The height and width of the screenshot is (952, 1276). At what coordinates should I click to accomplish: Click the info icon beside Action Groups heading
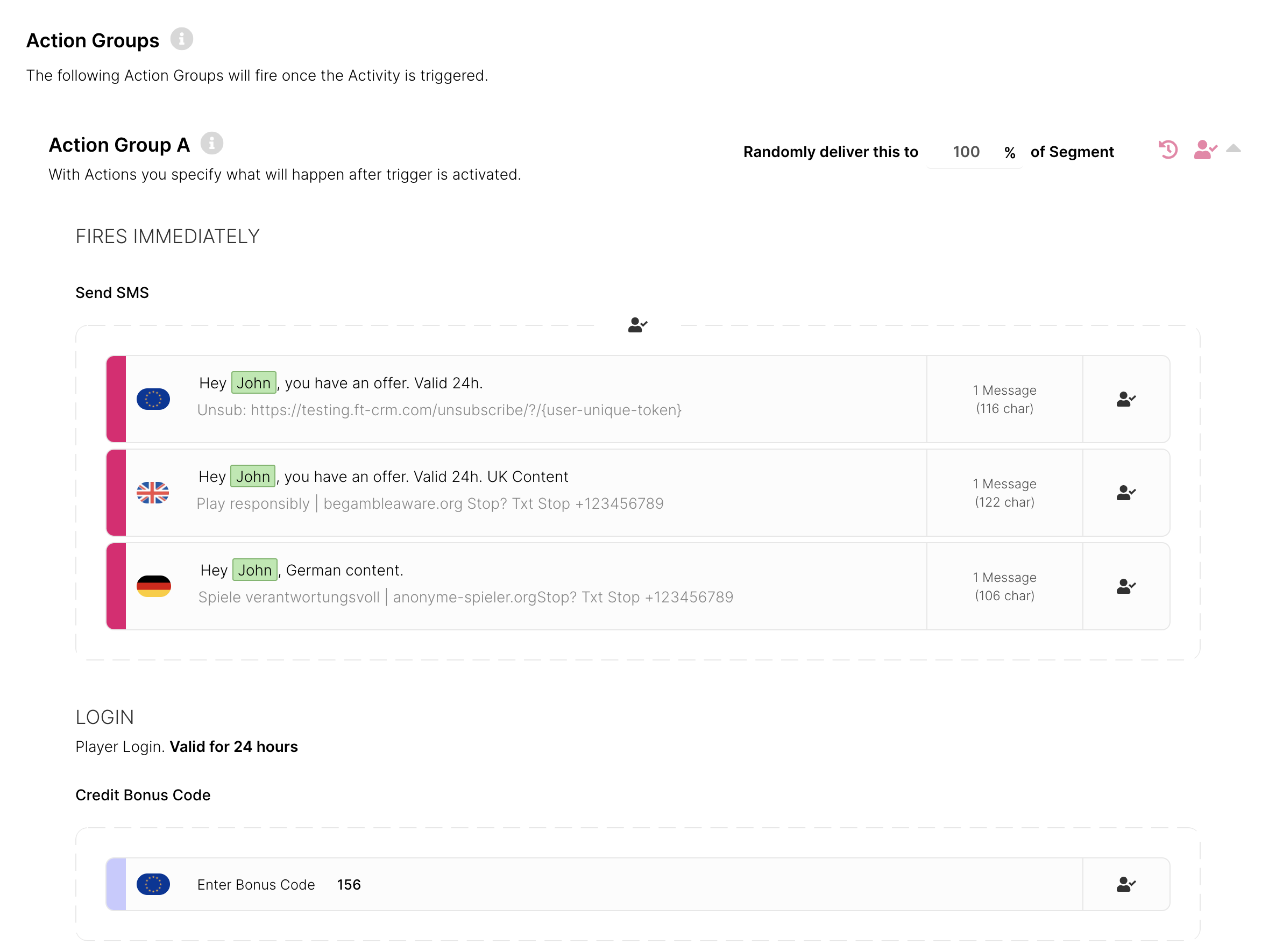[x=181, y=39]
